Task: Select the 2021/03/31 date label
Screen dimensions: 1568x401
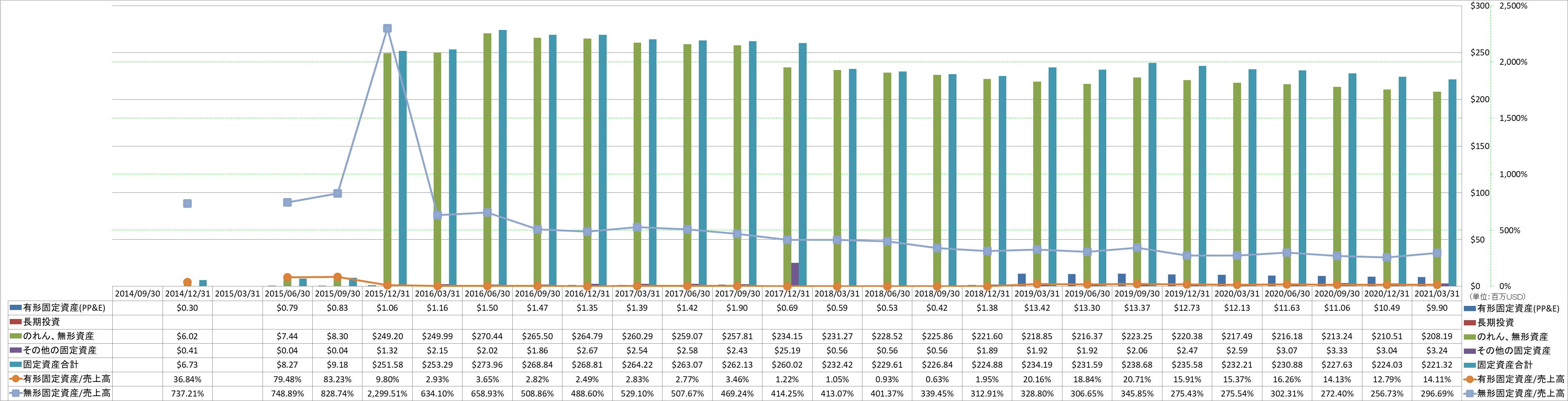Action: (1437, 293)
